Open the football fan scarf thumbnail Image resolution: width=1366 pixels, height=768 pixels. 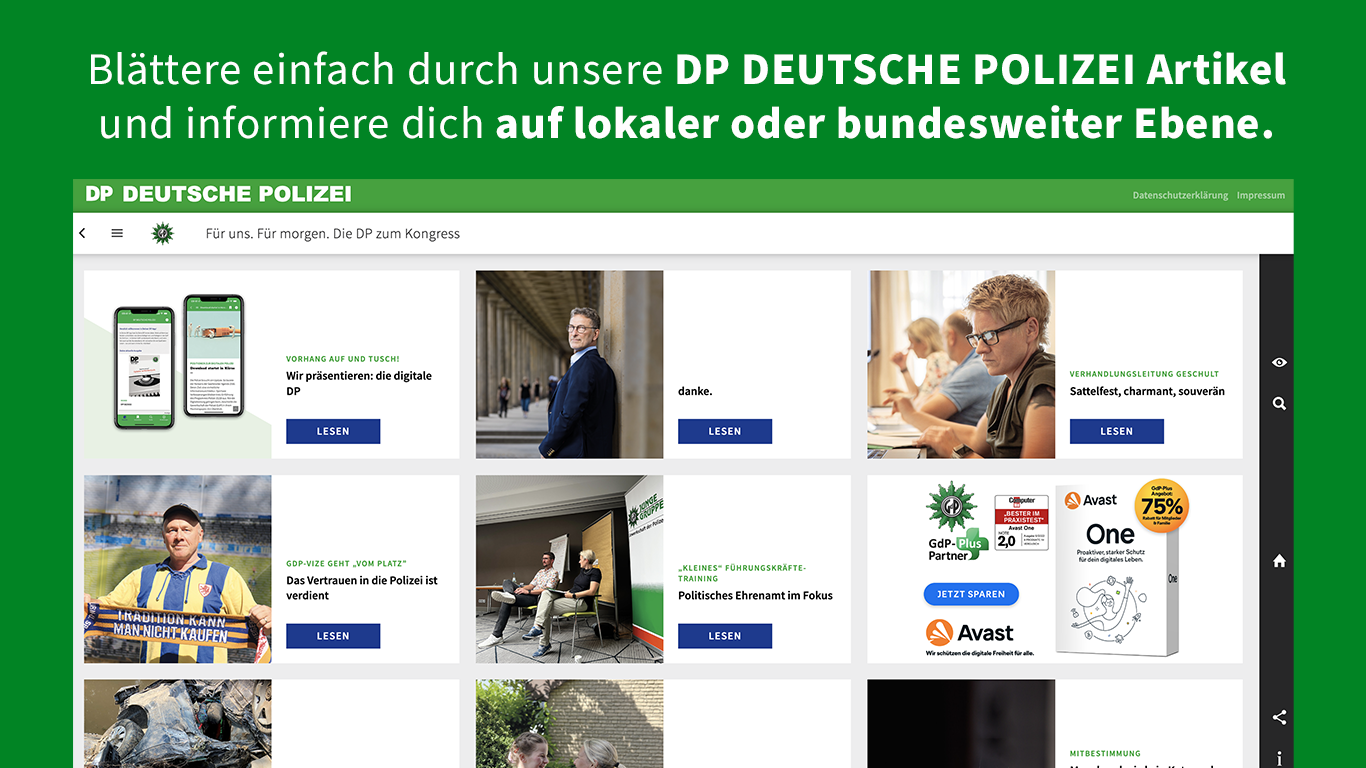[178, 569]
